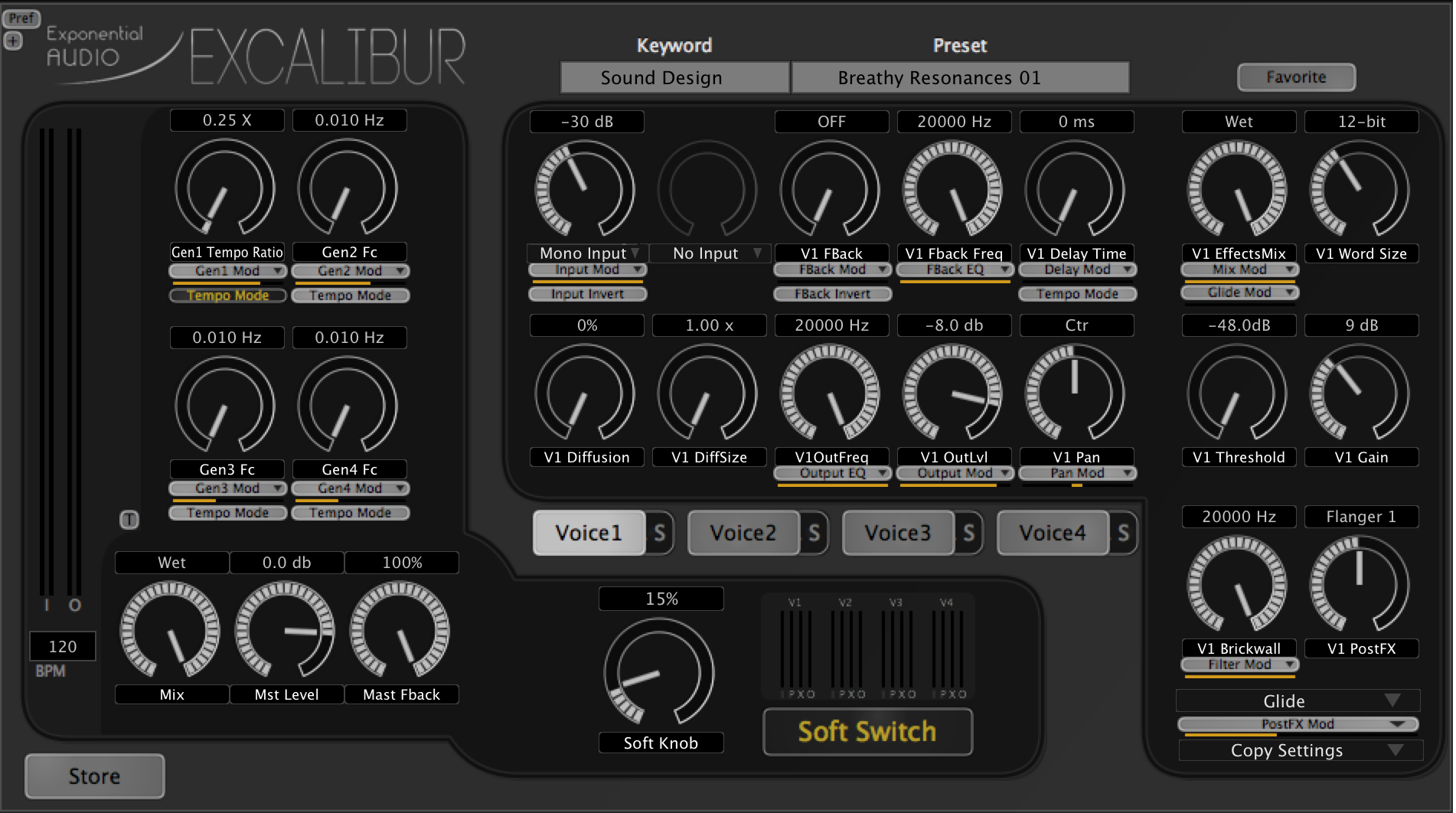Toggle Input Invert
The width and height of the screenshot is (1456, 813).
click(x=586, y=293)
